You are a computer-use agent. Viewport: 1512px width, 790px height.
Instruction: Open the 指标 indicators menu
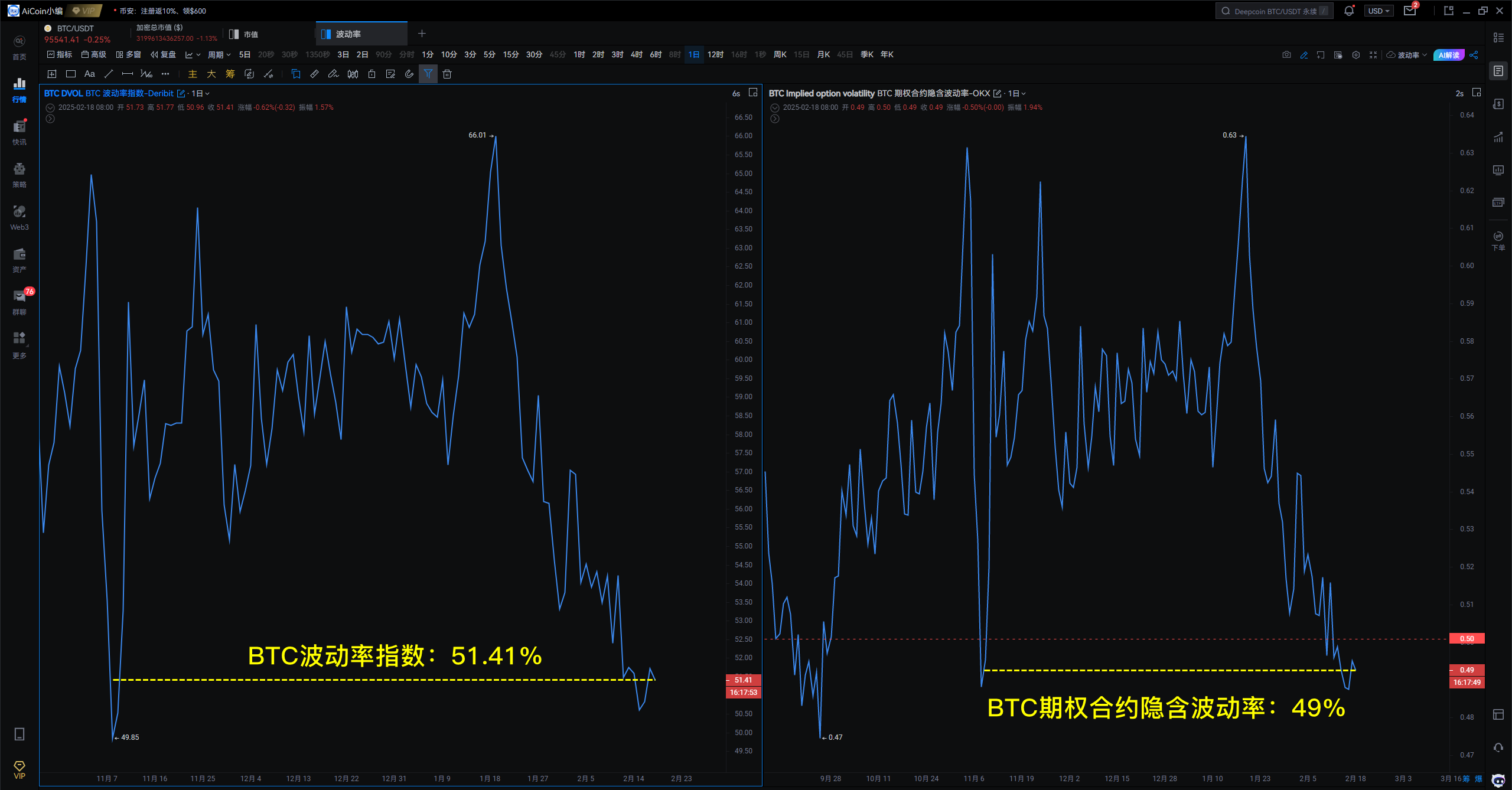[x=60, y=55]
